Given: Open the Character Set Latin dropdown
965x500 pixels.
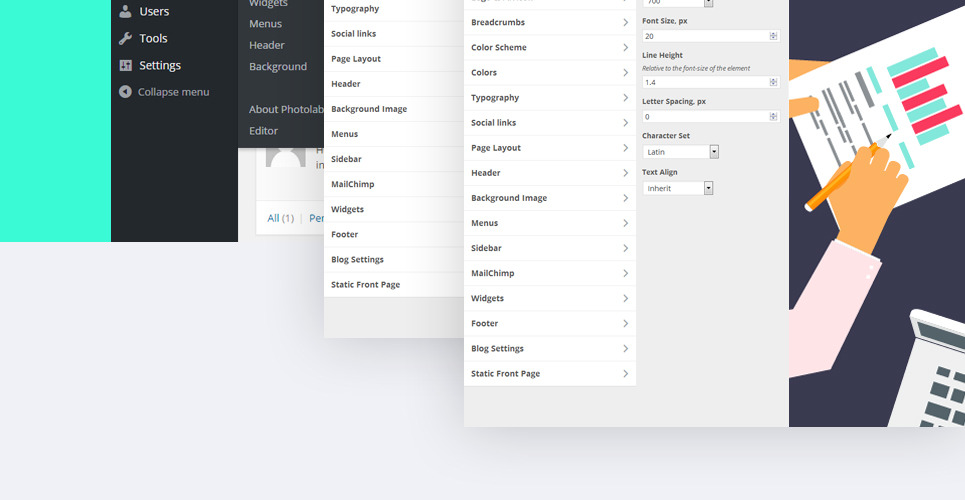Looking at the screenshot, I should 714,152.
